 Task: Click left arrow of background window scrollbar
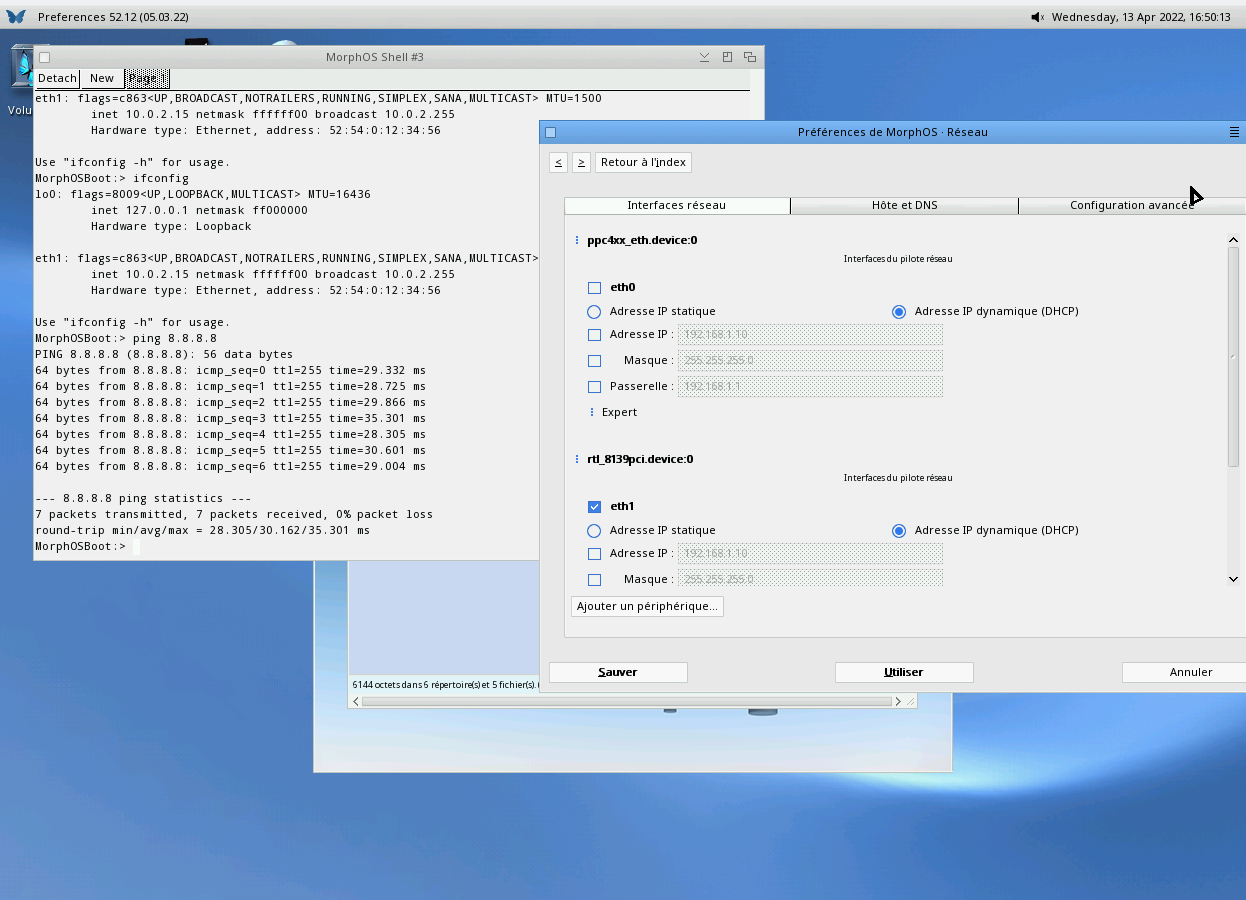coord(354,701)
